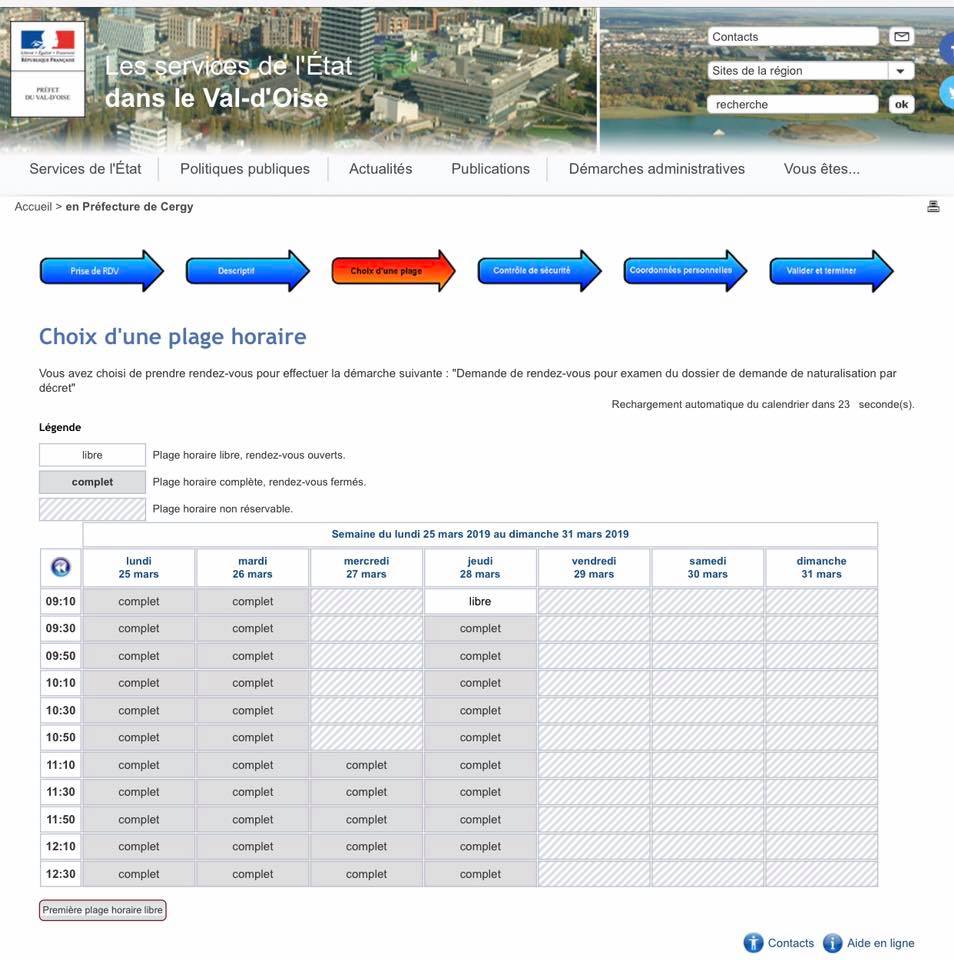
Task: Click the envelope icon next to Contacts
Action: click(x=901, y=37)
